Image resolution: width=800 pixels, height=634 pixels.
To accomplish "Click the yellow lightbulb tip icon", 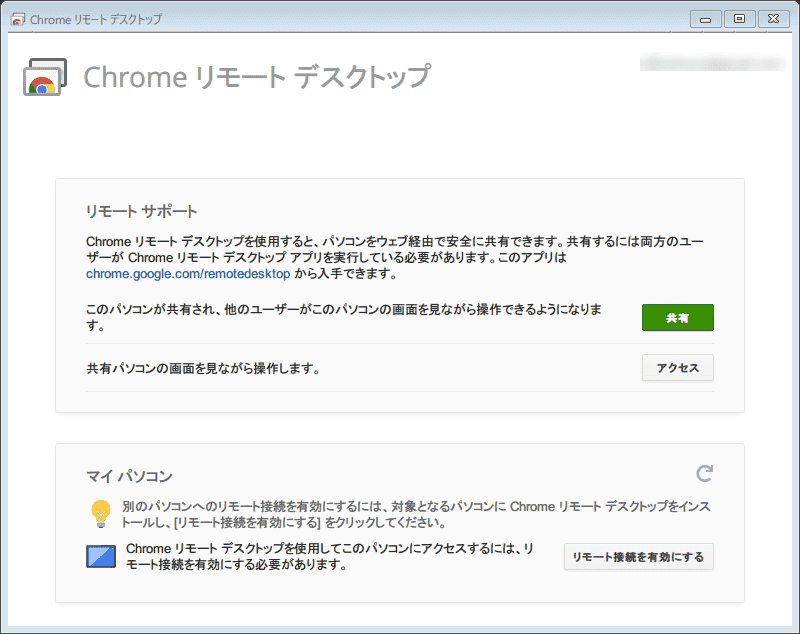I will coord(100,514).
